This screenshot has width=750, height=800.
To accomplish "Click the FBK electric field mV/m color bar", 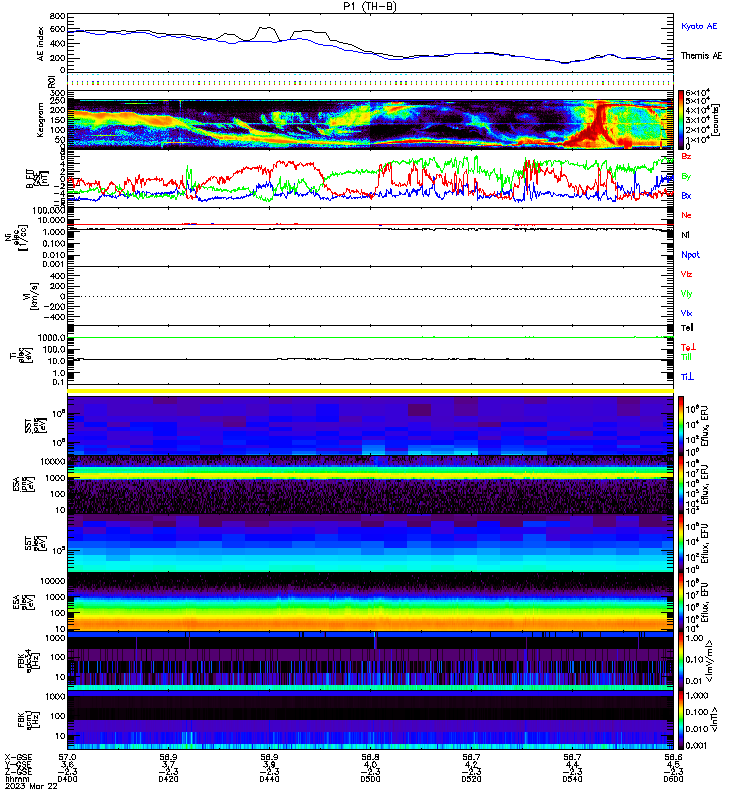I will tap(681, 661).
